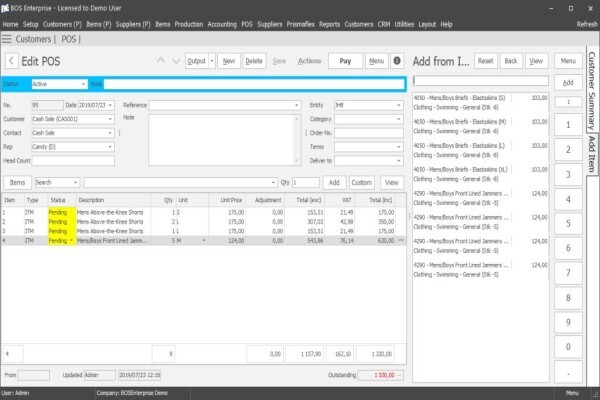The image size is (600, 400).
Task: Click the New button
Action: click(229, 61)
